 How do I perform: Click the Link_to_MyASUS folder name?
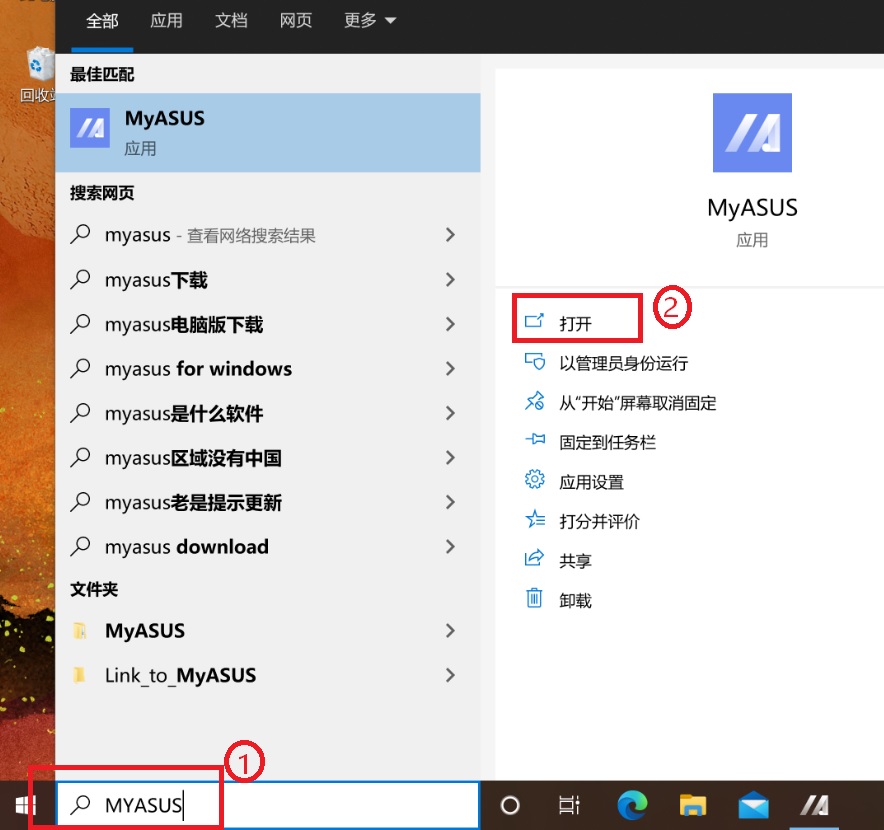coord(180,675)
